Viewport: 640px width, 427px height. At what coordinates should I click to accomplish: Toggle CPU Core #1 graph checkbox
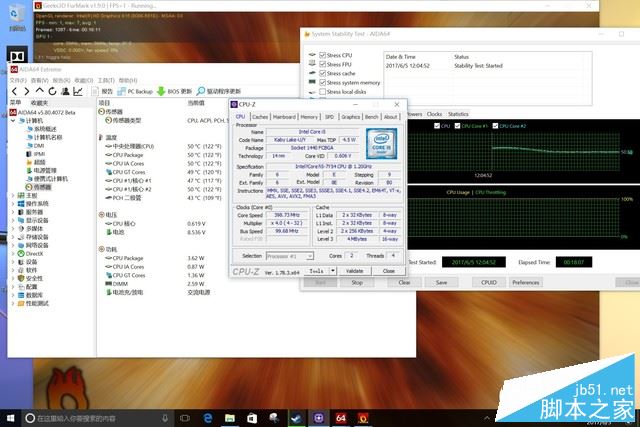point(457,126)
